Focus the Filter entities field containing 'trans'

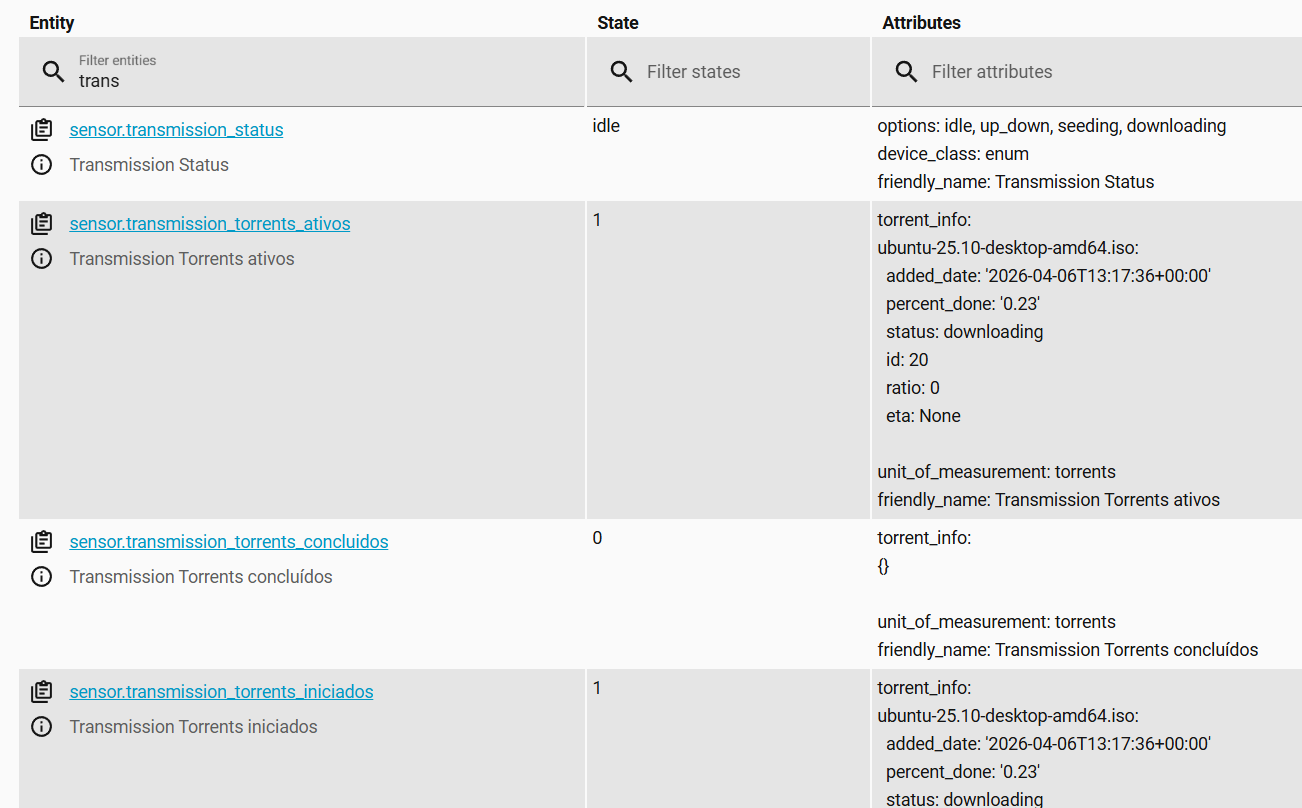[320, 80]
